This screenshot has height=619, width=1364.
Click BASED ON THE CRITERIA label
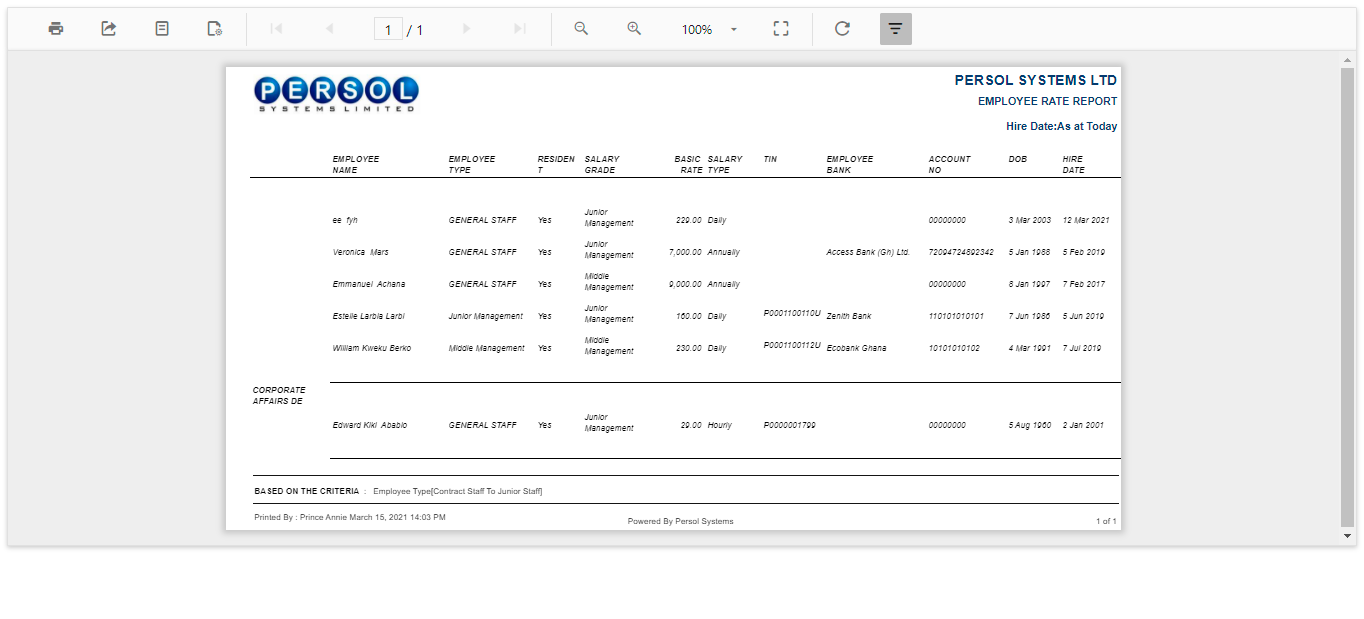[x=307, y=491]
